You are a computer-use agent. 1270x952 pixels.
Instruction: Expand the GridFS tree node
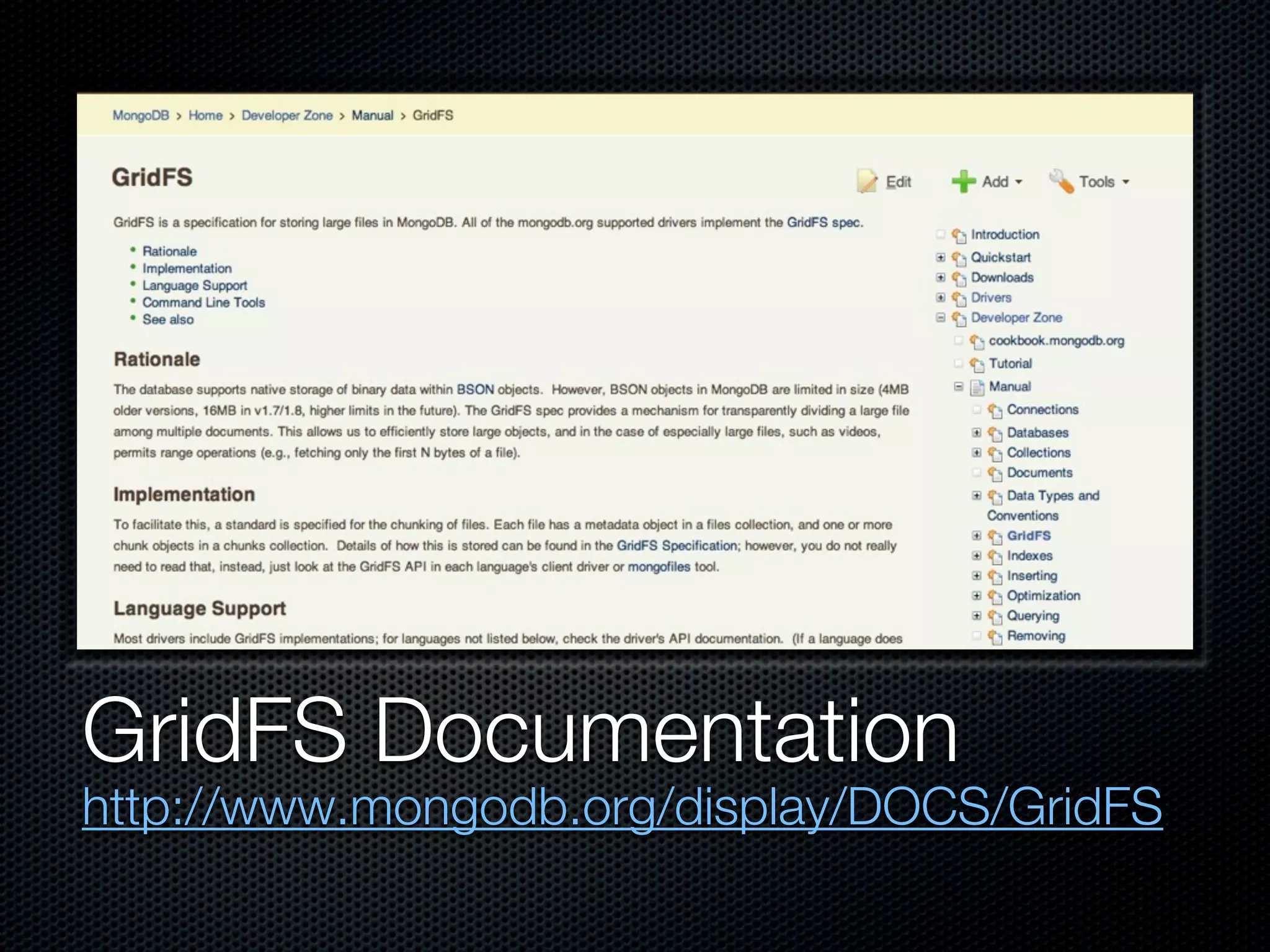[x=977, y=535]
